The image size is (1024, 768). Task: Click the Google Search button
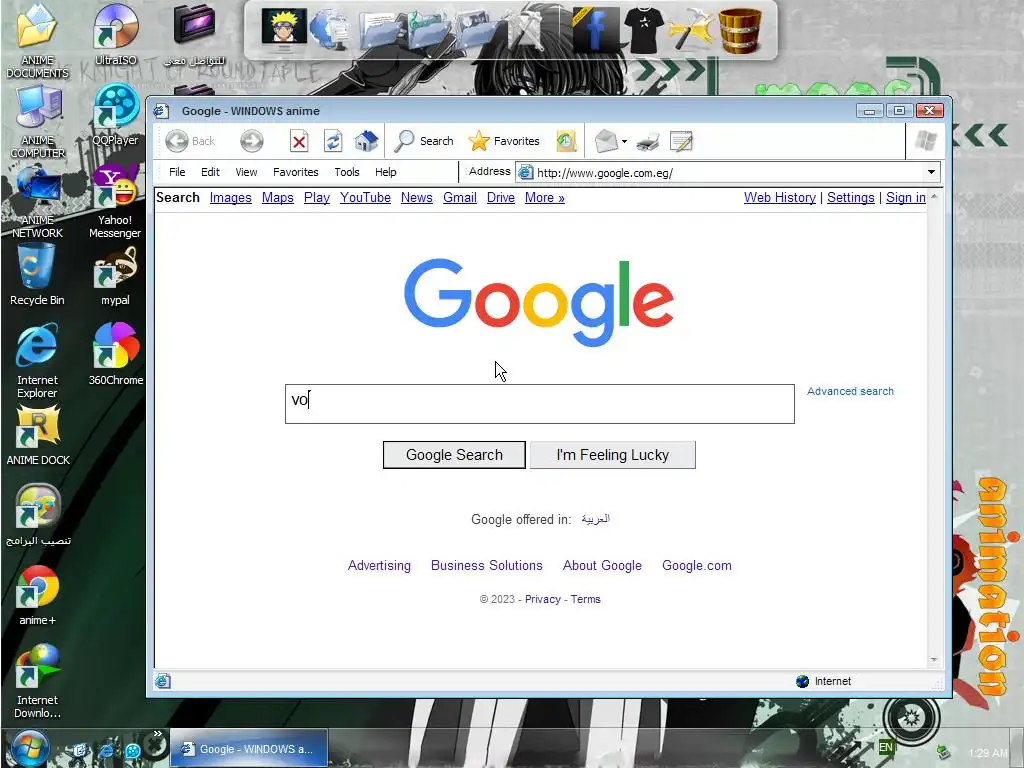pos(454,455)
